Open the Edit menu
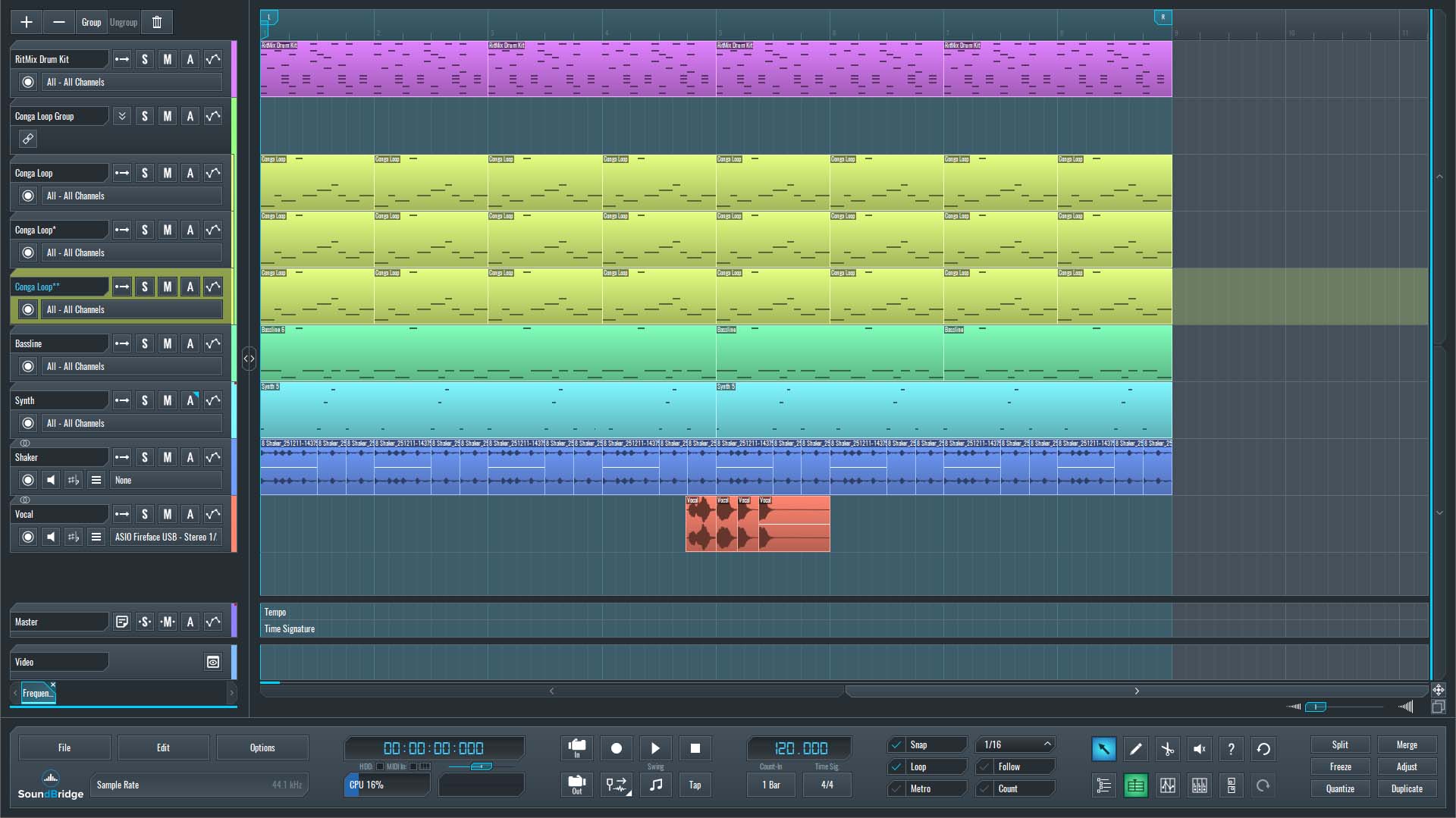1456x818 pixels. pos(163,747)
